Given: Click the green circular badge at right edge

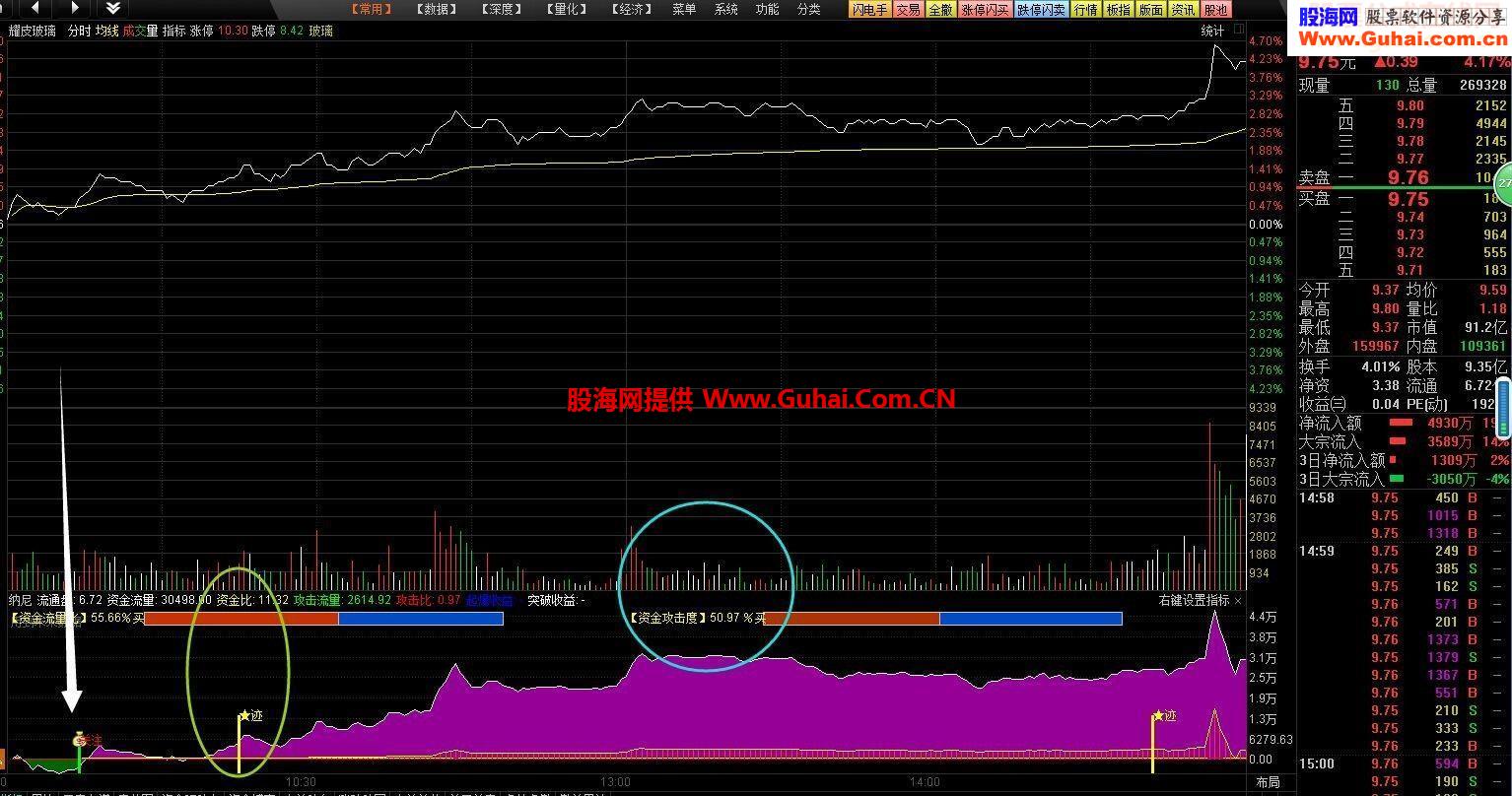Looking at the screenshot, I should (x=1504, y=183).
